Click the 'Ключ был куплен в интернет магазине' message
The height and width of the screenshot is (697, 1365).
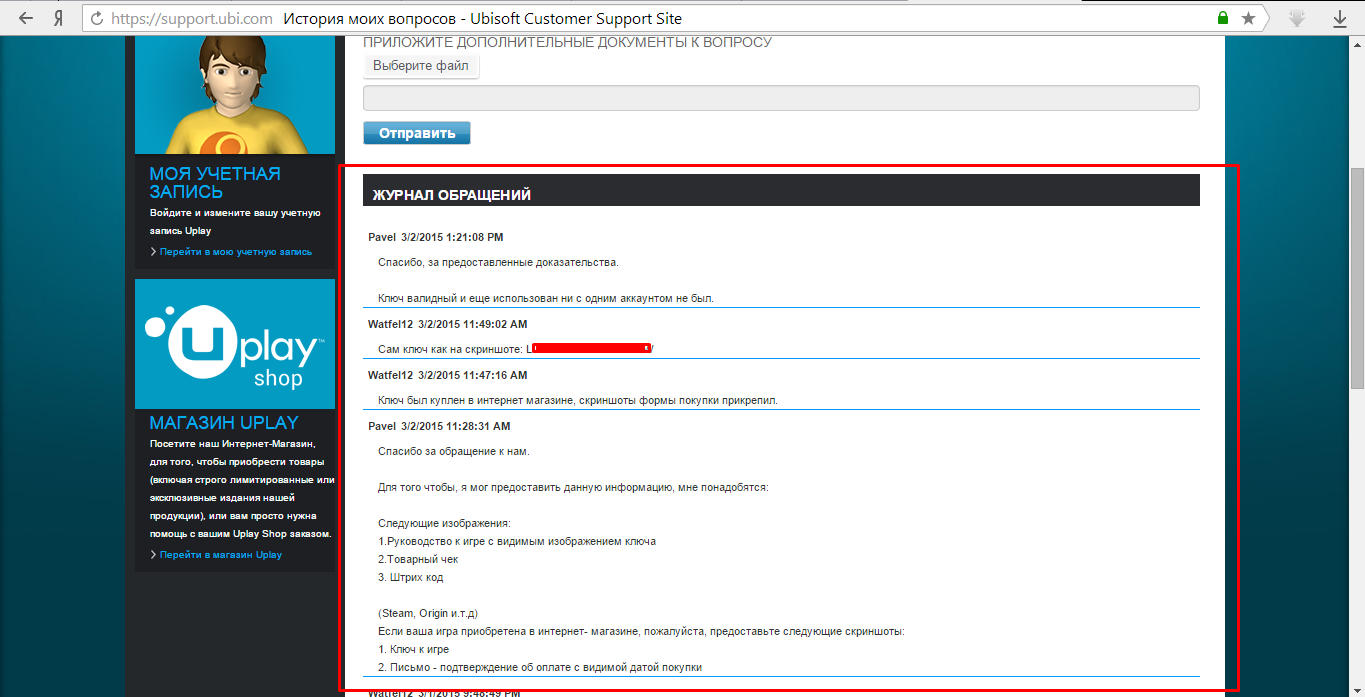pos(578,400)
